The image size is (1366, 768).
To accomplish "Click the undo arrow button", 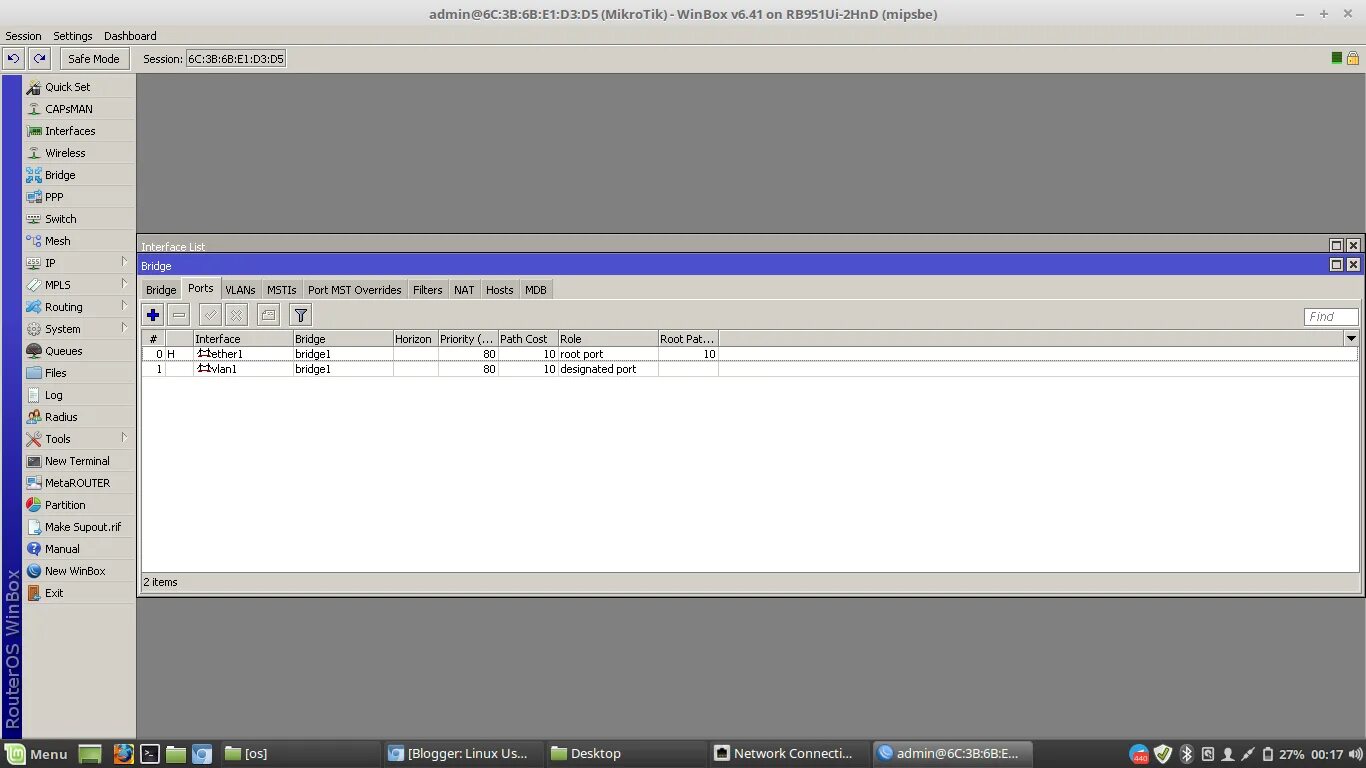I will click(13, 59).
